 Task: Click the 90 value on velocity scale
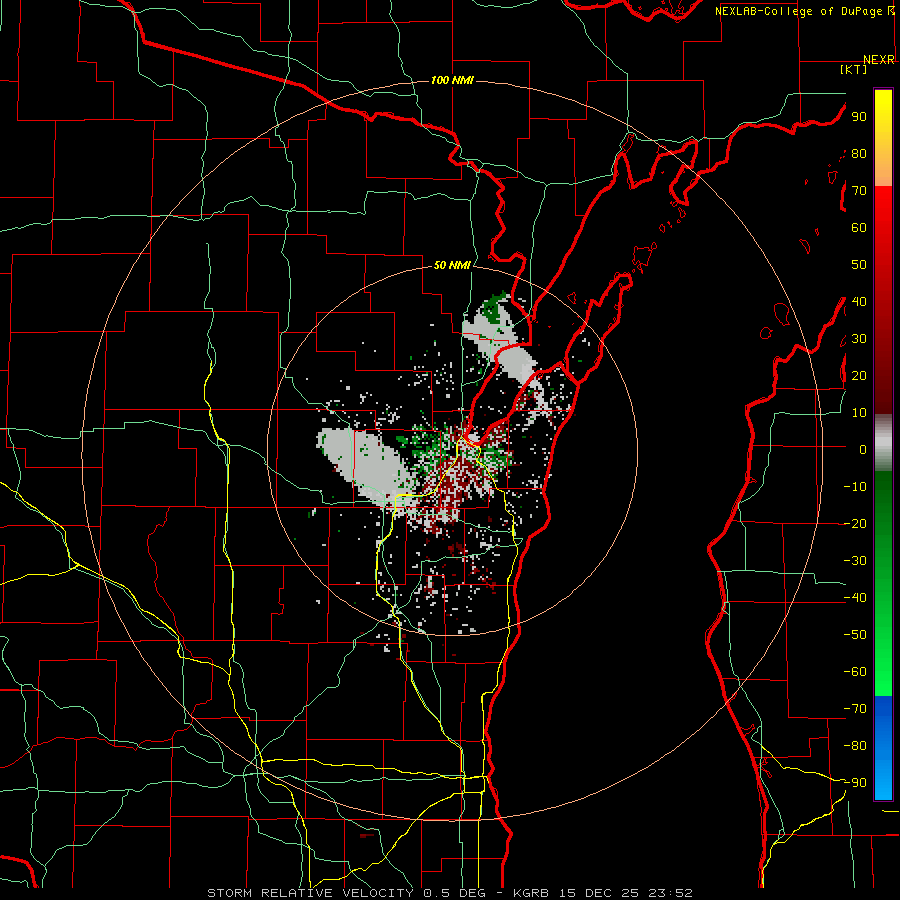pyautogui.click(x=859, y=117)
